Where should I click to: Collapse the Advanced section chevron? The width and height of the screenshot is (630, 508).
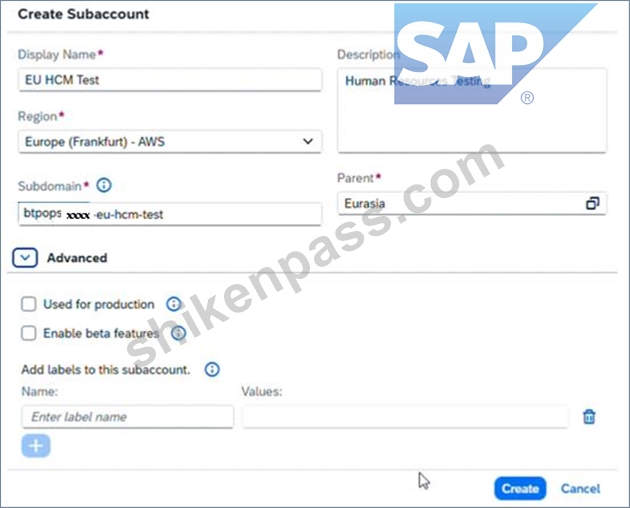pos(25,258)
